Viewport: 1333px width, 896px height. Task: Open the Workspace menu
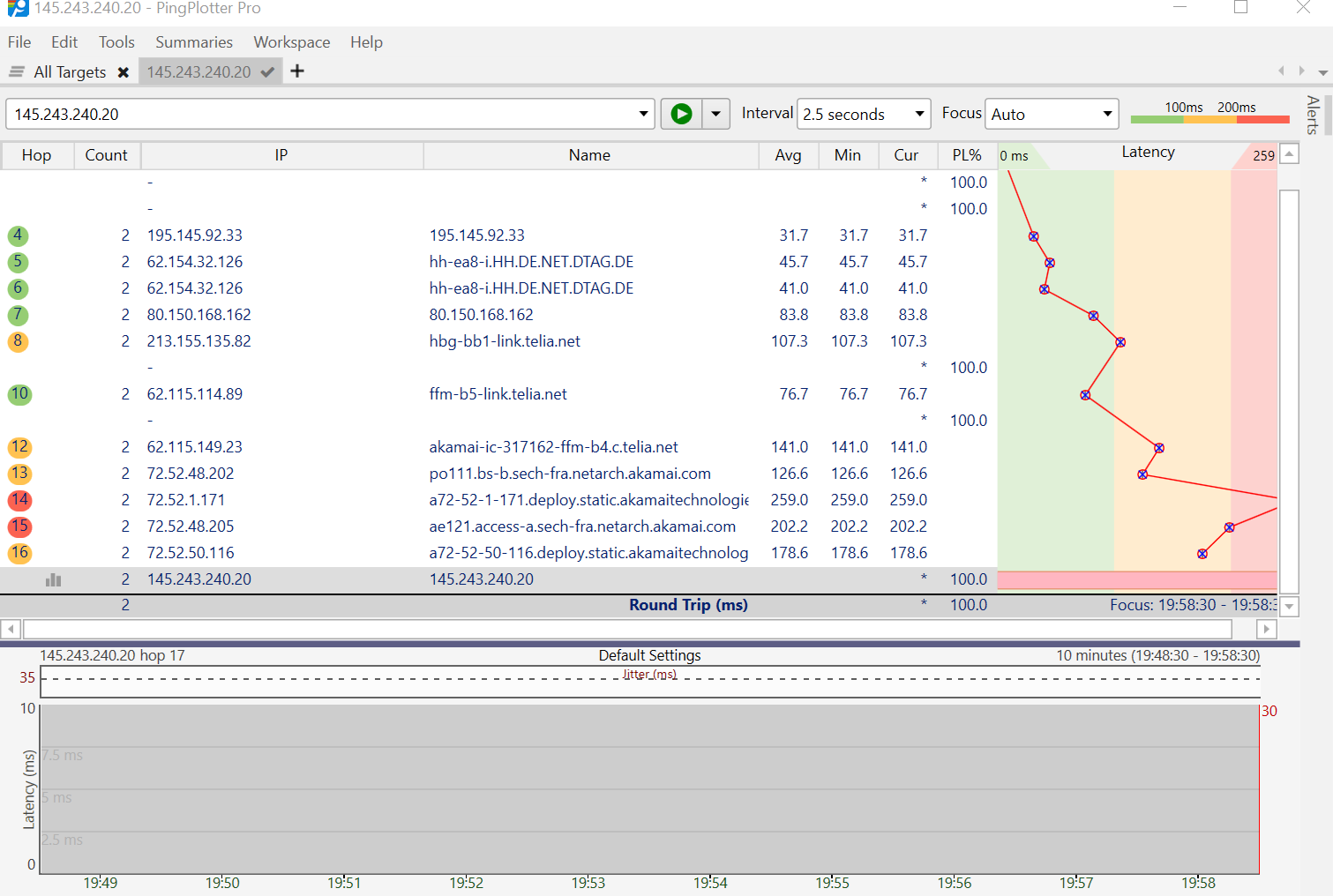292,42
